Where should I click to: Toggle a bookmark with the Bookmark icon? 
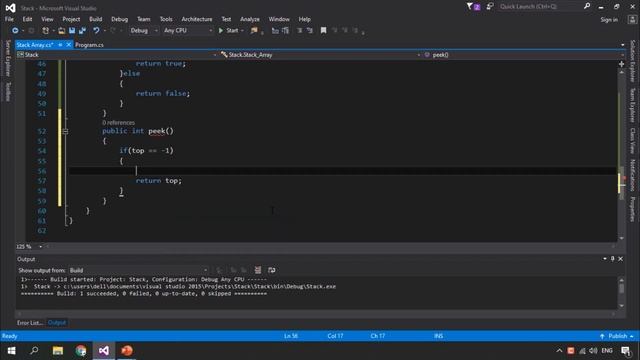(323, 31)
